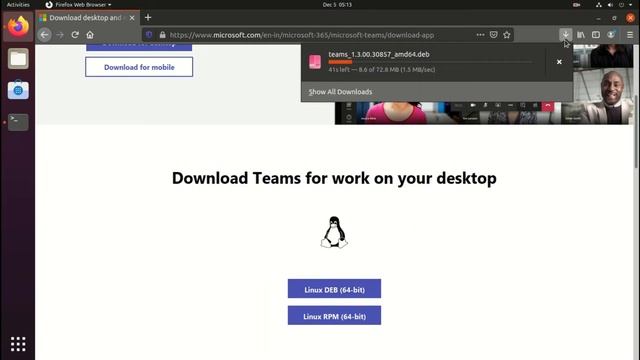Click teams_1.3.00.30857_amd64.deb file name

click(x=379, y=54)
